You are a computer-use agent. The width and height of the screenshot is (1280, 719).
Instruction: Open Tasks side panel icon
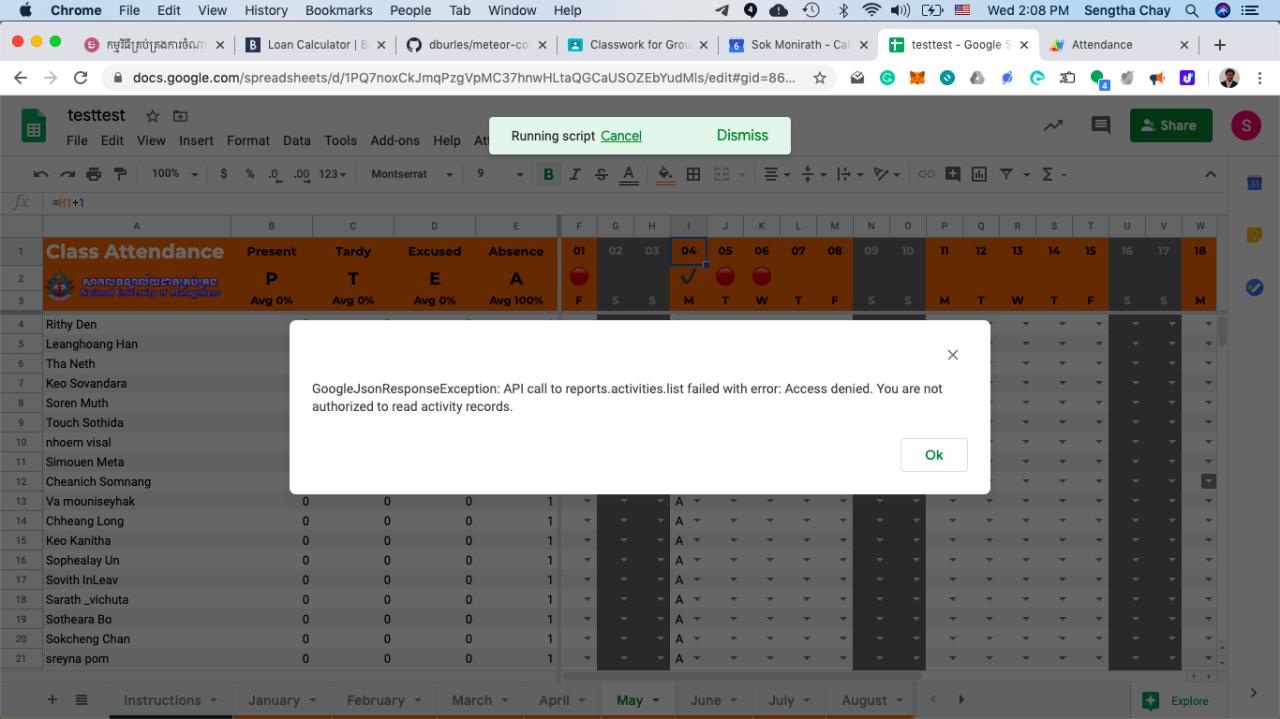[x=1255, y=287]
